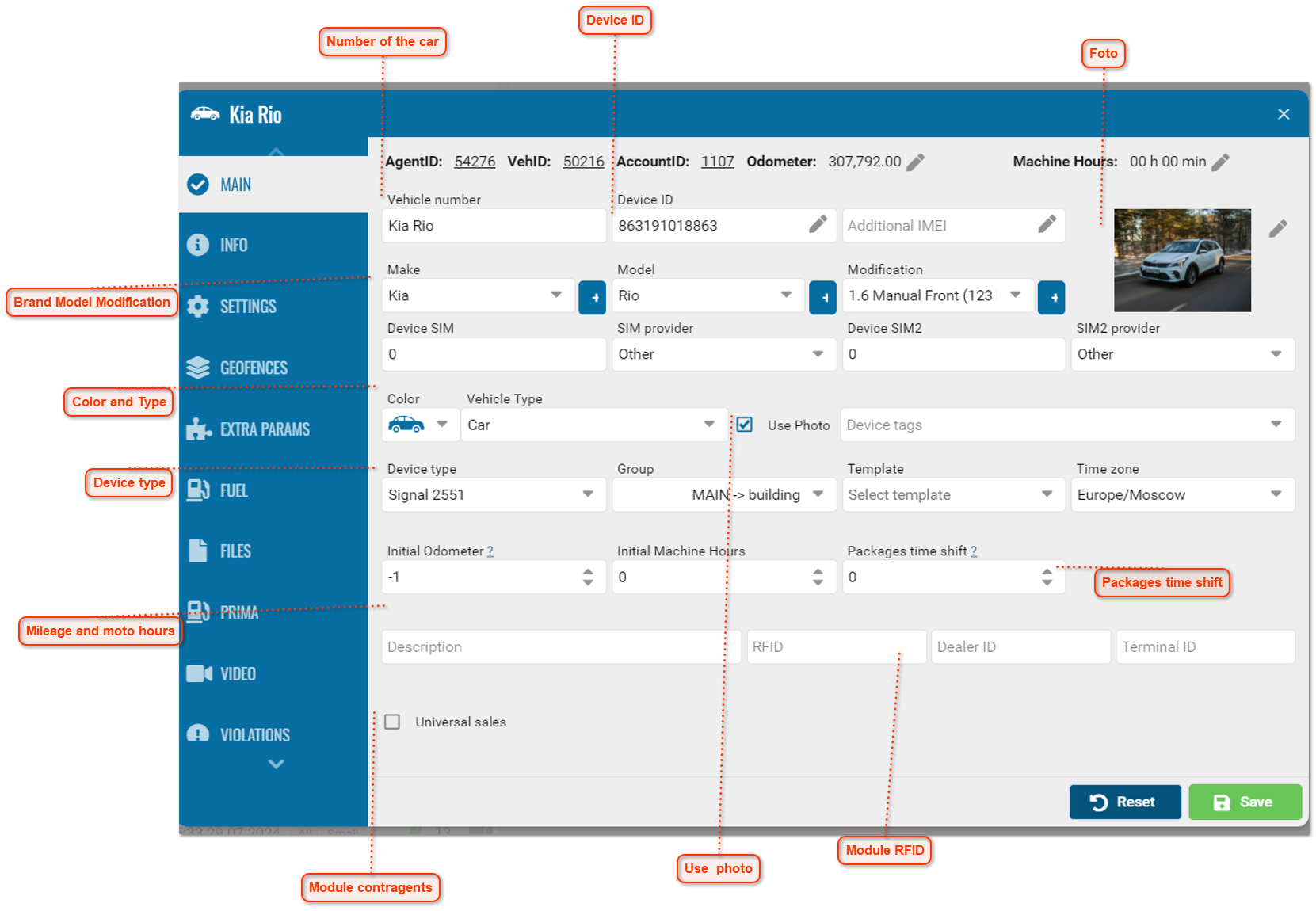Click the FILES document icon
The image size is (1316, 911).
pos(197,551)
